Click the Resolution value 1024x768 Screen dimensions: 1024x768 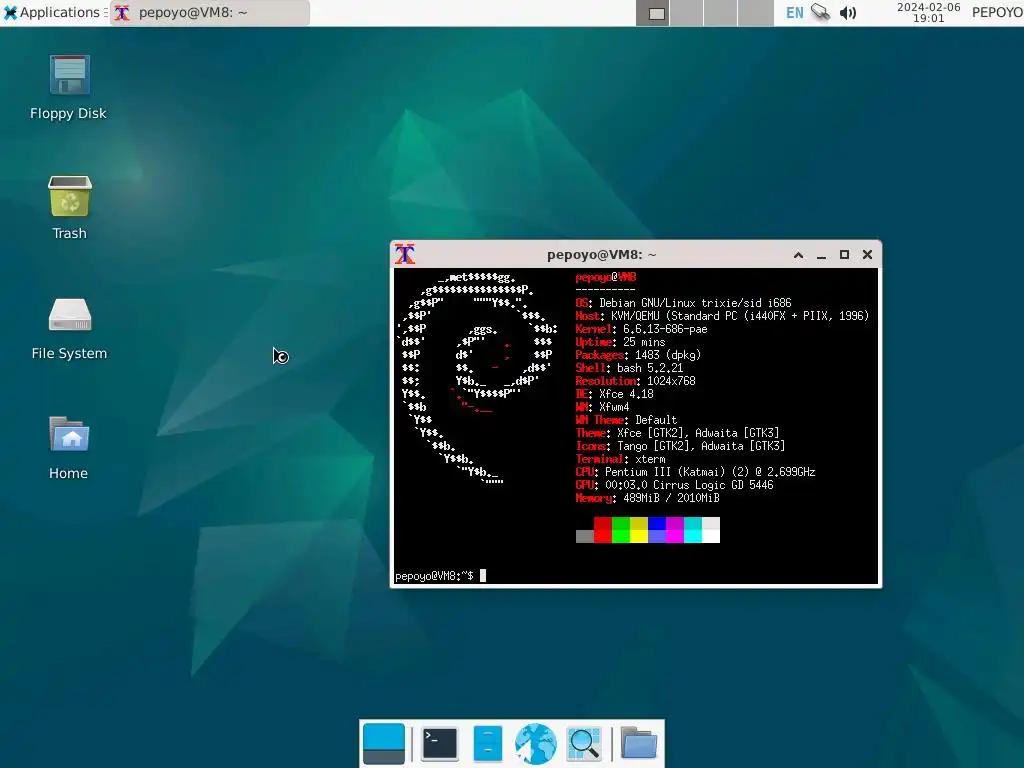(x=671, y=381)
